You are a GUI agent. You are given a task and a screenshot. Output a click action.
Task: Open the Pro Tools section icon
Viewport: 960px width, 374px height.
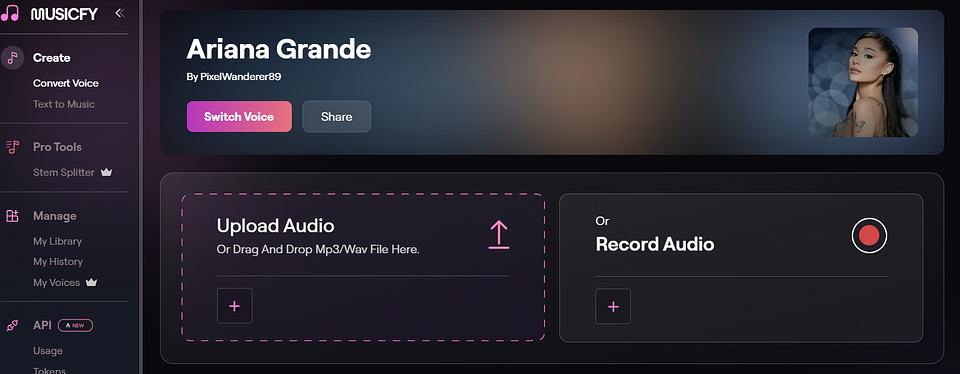[12, 147]
